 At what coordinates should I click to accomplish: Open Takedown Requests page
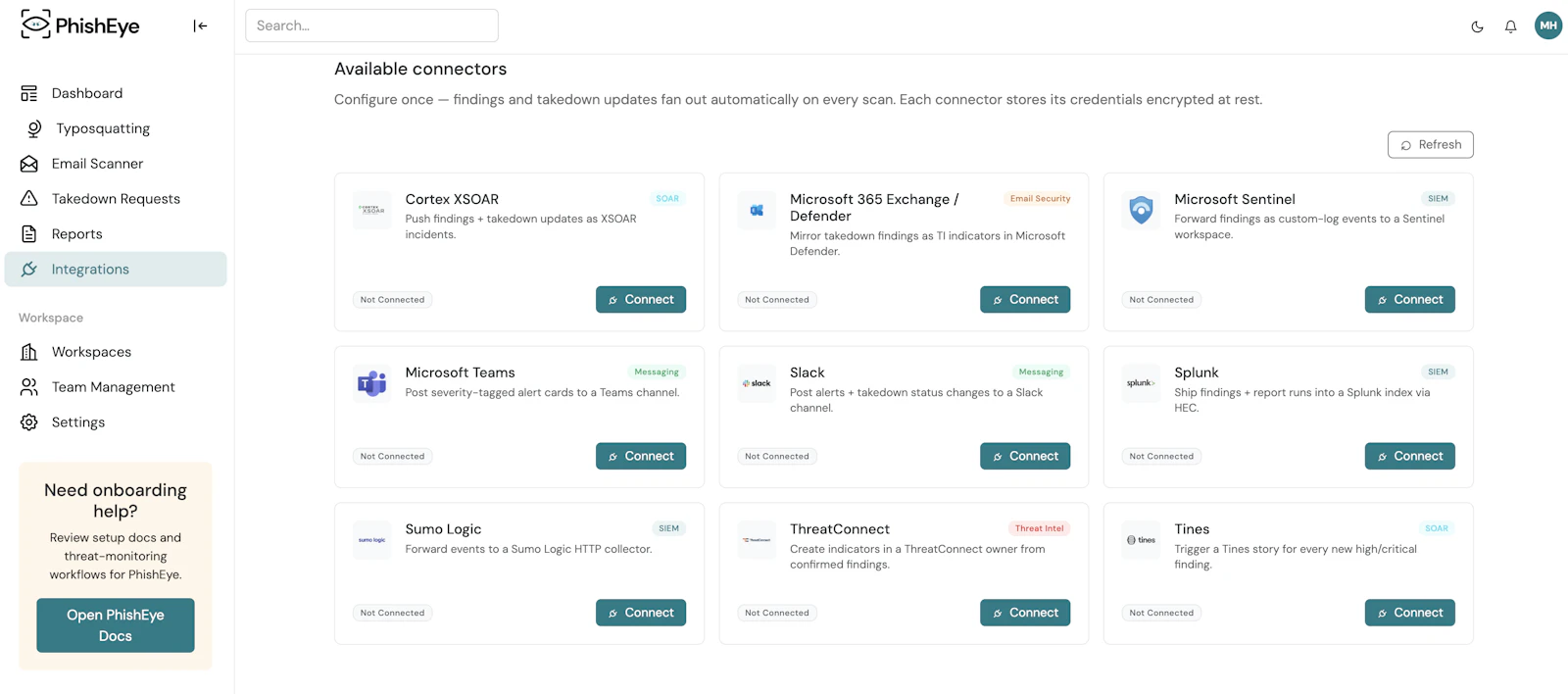click(116, 199)
